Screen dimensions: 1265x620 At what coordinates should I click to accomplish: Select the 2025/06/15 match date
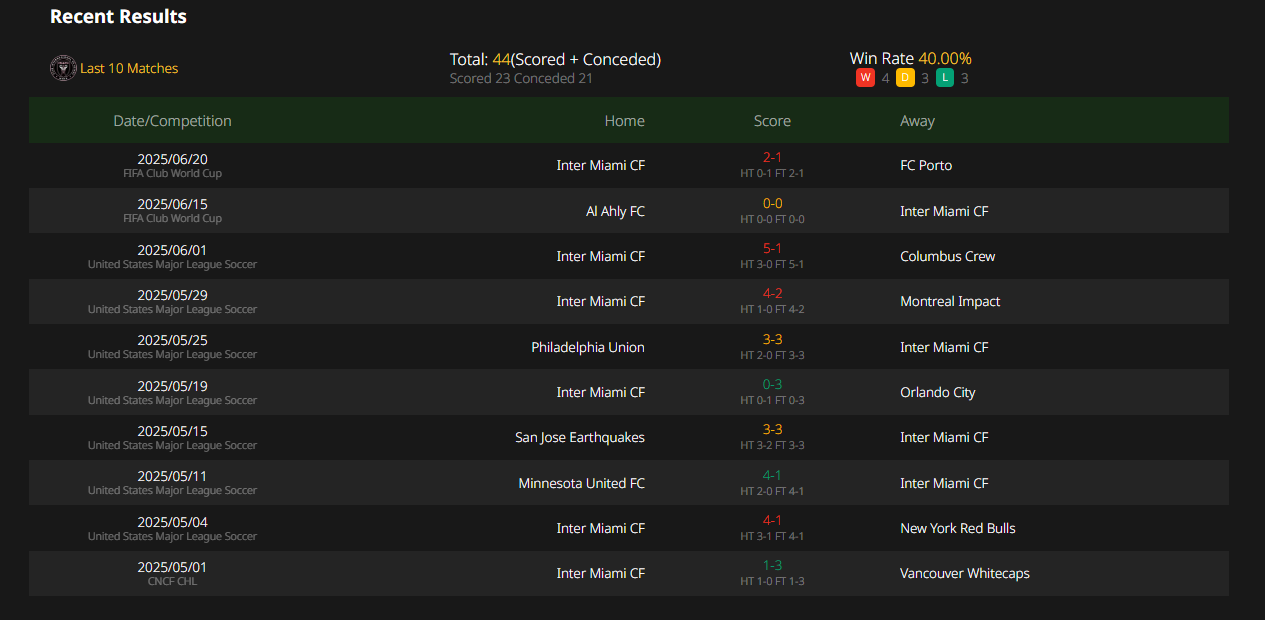(172, 204)
